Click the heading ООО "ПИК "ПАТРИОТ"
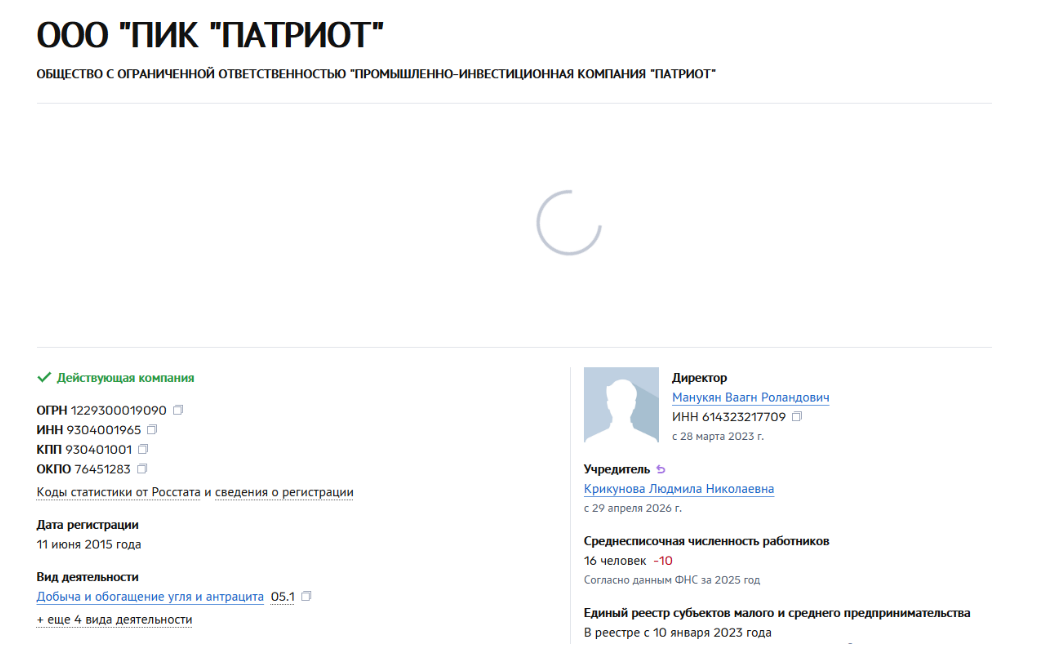The width and height of the screenshot is (1051, 654). tap(210, 35)
